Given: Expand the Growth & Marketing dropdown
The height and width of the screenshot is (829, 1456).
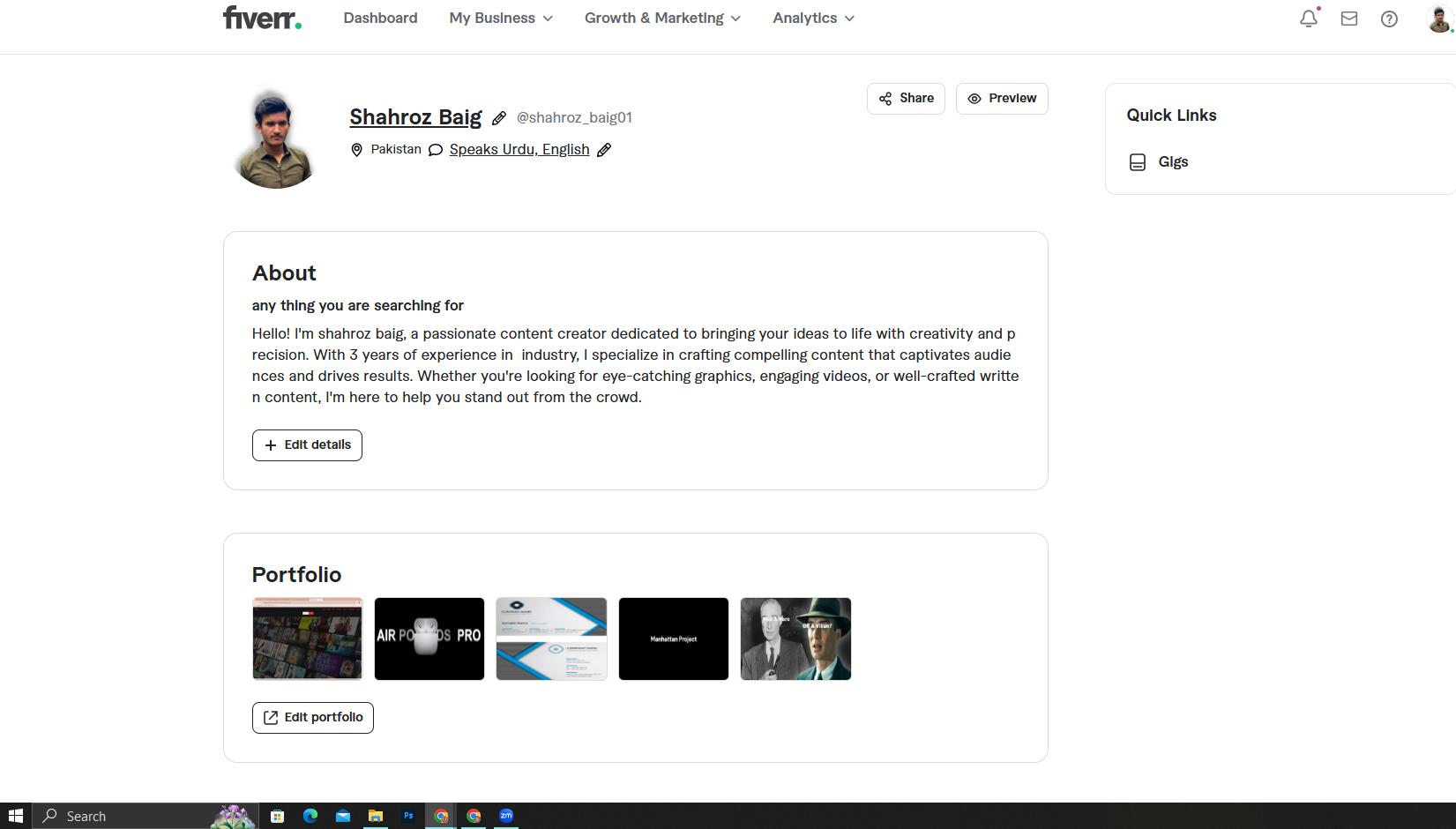Looking at the screenshot, I should [662, 19].
